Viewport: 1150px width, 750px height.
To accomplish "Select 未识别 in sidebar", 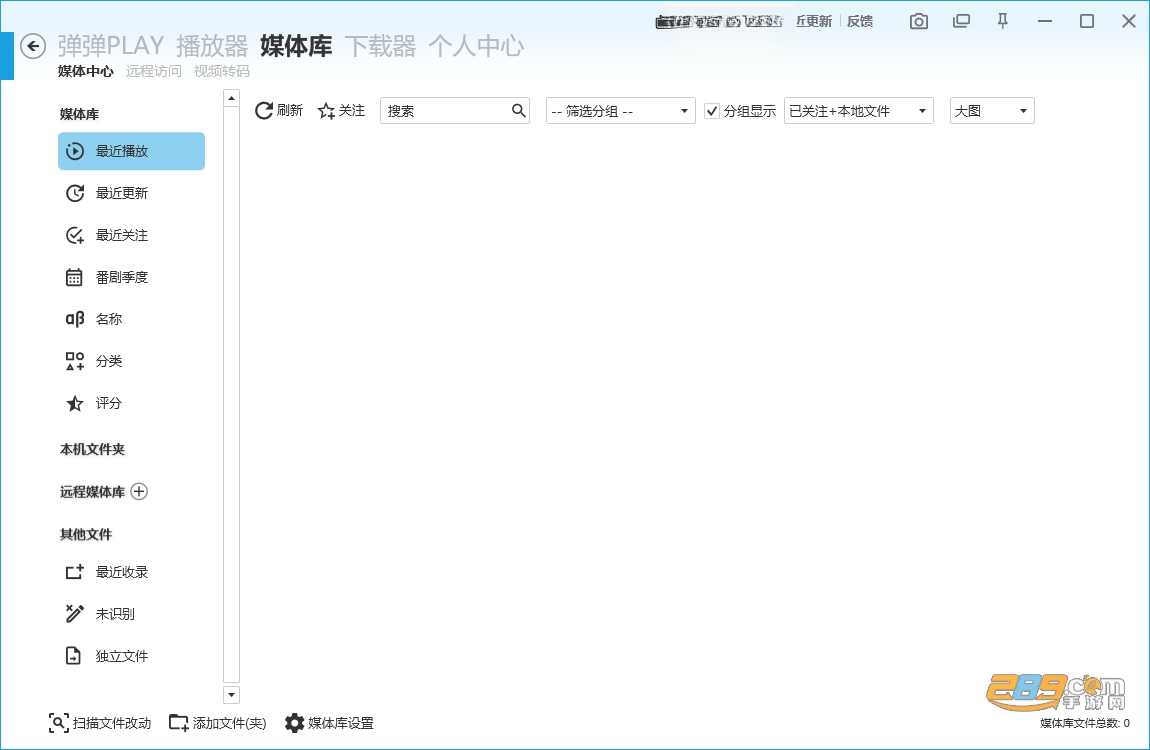I will click(131, 614).
